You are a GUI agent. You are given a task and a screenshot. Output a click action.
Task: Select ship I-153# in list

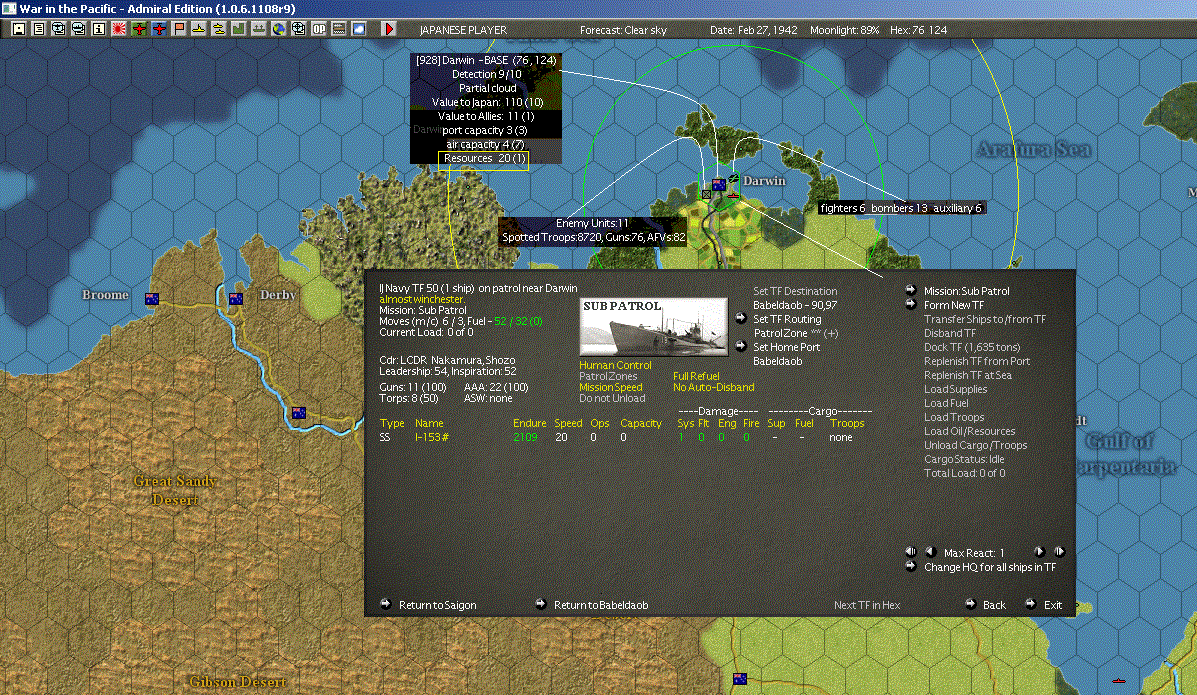[x=432, y=438]
